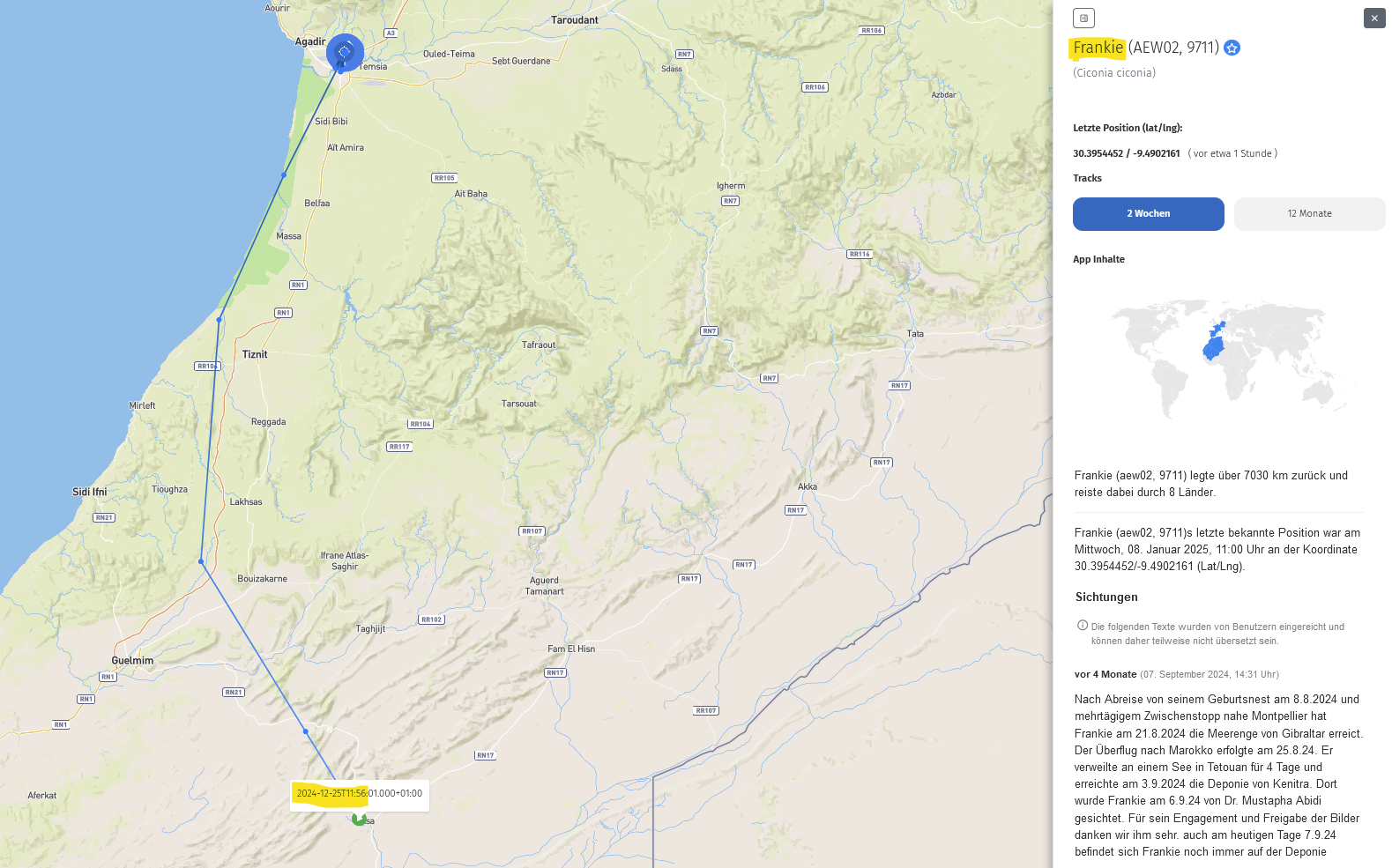Click the info icon under Sichtungen
Image resolution: width=1392 pixels, height=868 pixels.
[x=1082, y=626]
